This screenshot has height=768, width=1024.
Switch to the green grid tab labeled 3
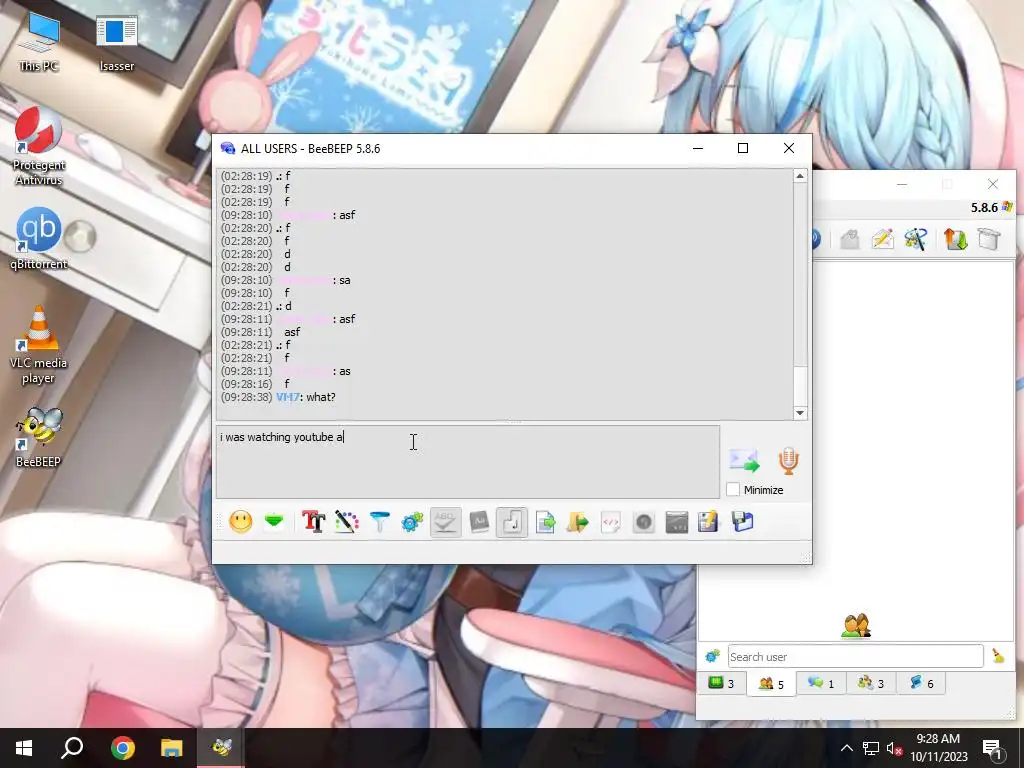[x=722, y=683]
